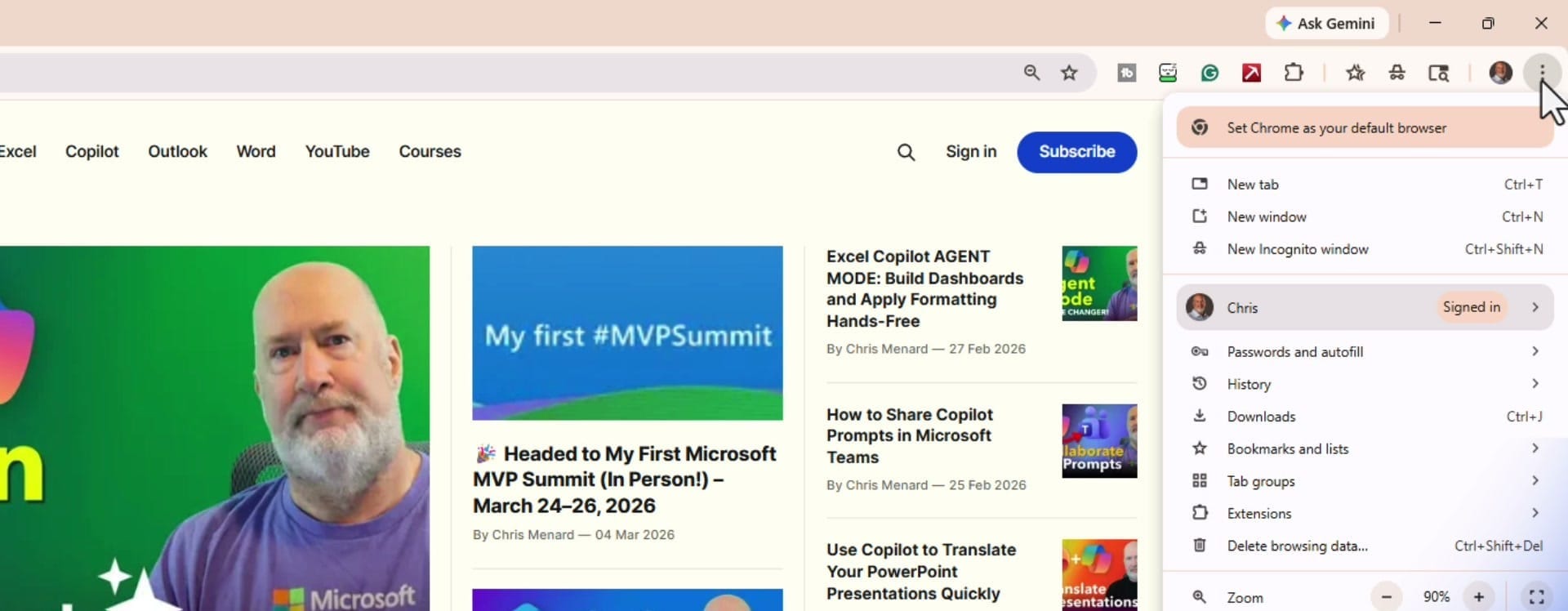The image size is (1568, 611).
Task: Choose New window from Chrome menu
Action: click(1365, 216)
